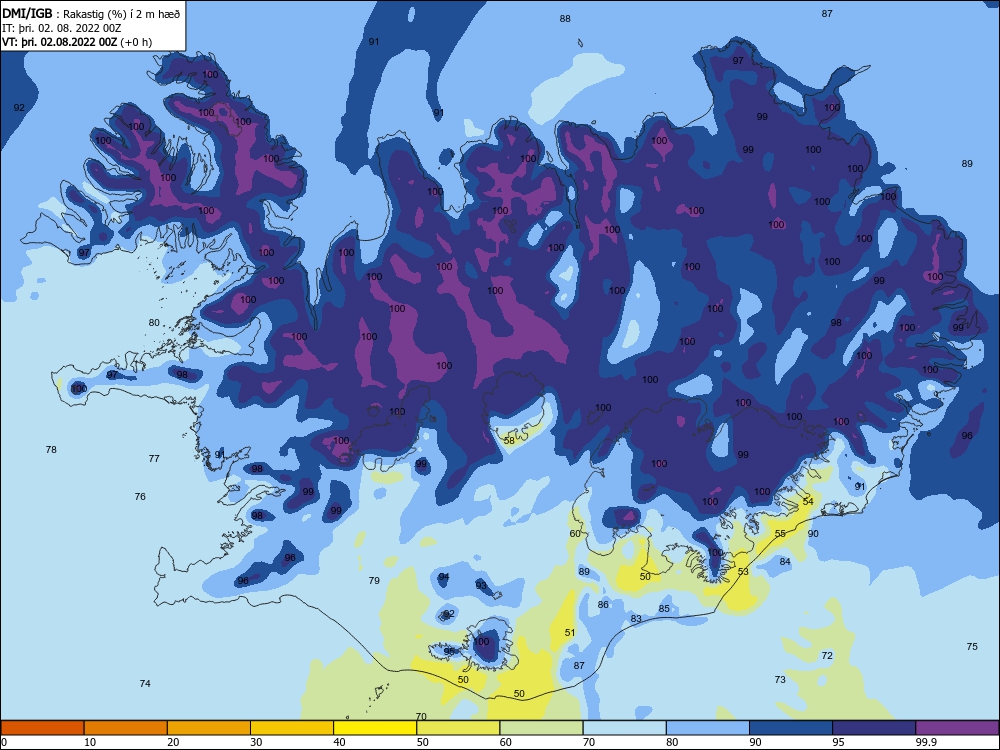
Task: Click the humidity value '58' on the map
Action: (x=509, y=441)
